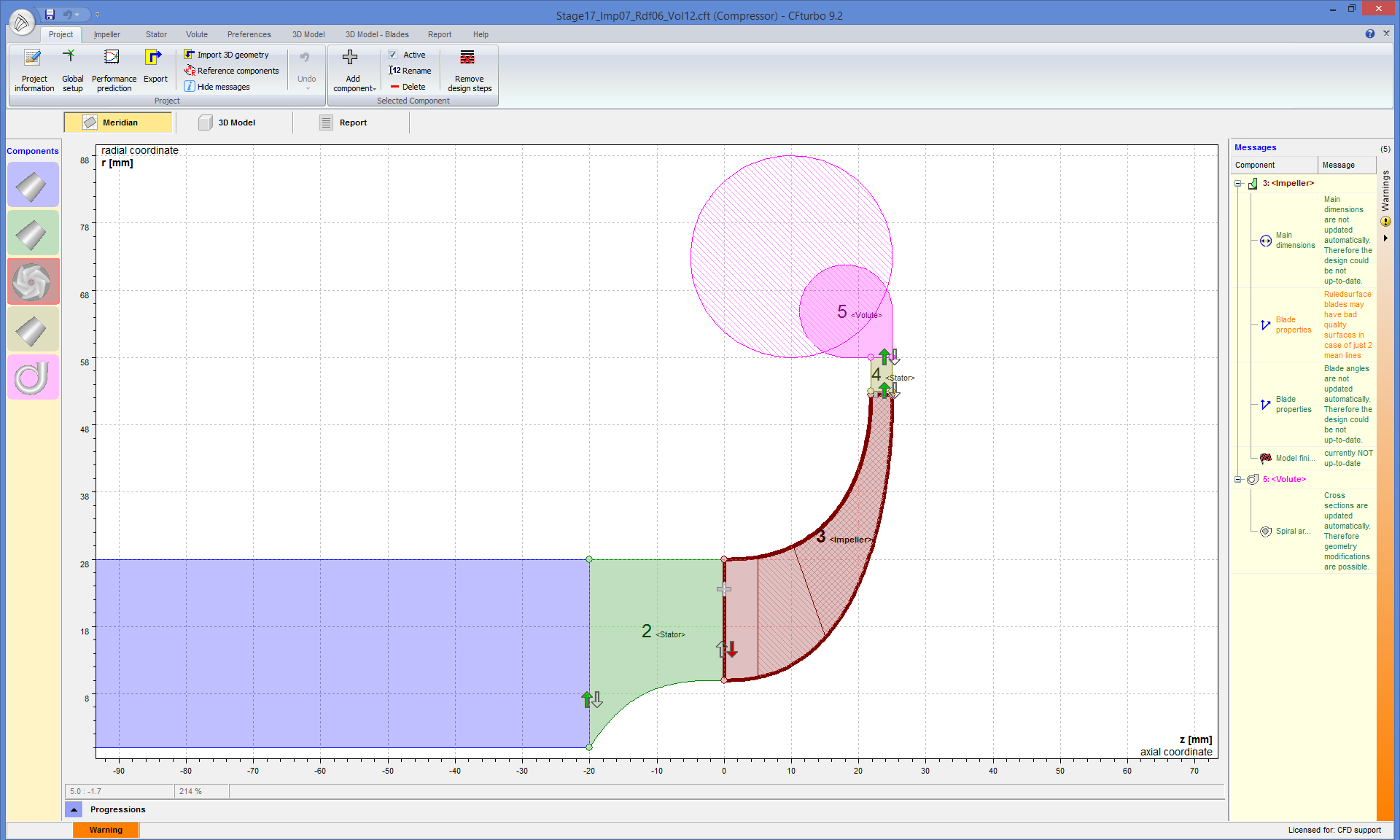Click the purple first component swatch in sidebar
This screenshot has width=1400, height=840.
click(x=33, y=186)
